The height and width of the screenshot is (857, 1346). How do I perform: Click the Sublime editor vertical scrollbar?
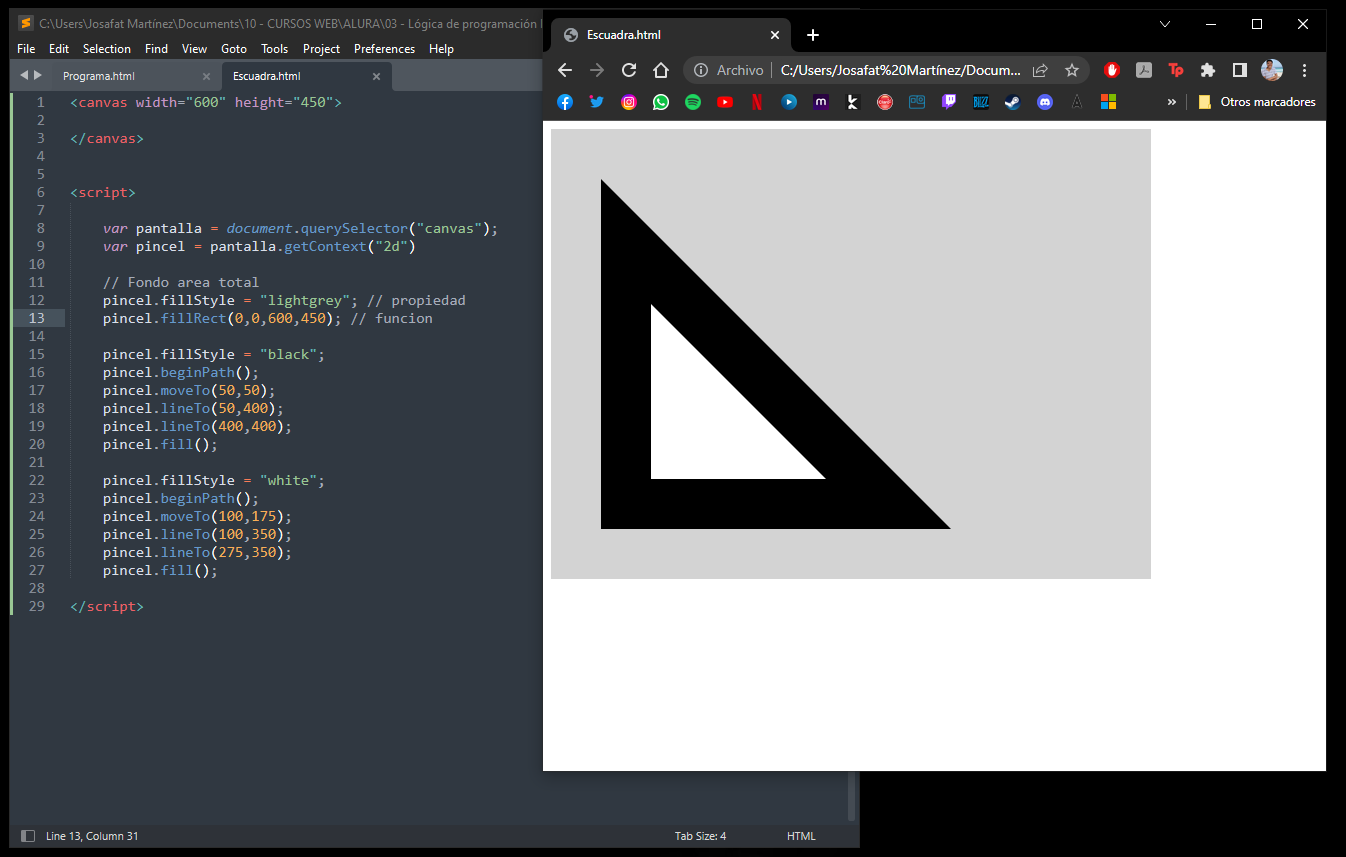[852, 795]
